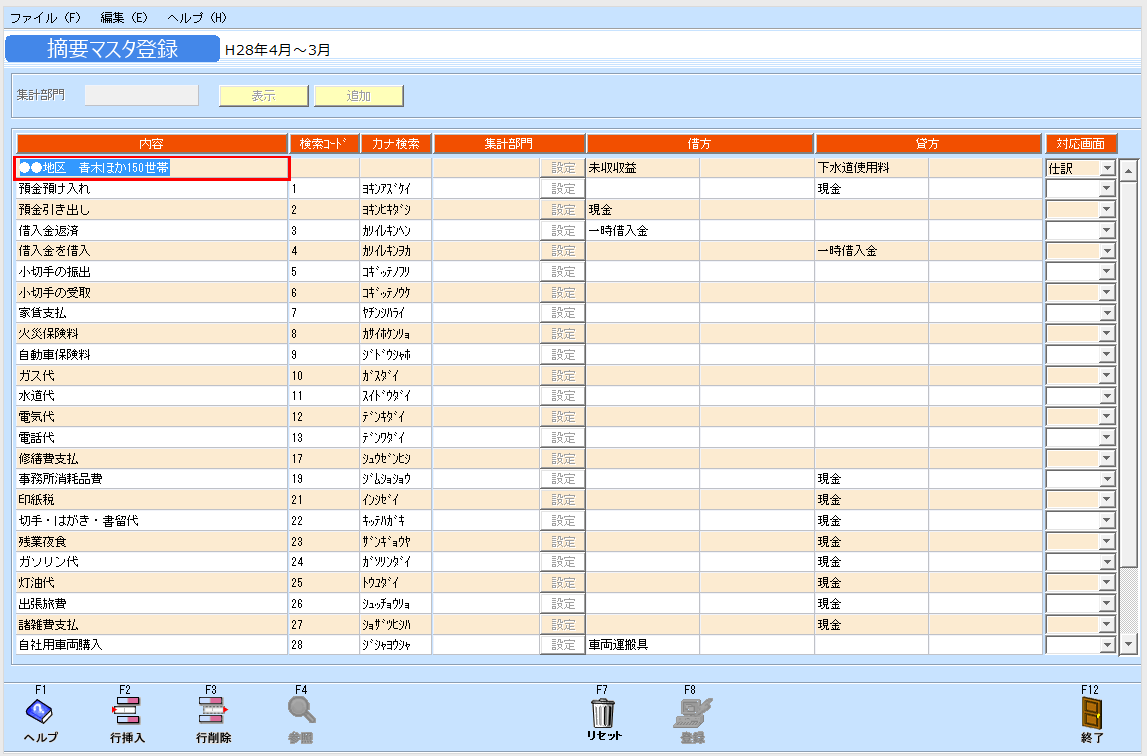This screenshot has width=1147, height=756.
Task: Open the 編集(E) menu
Action: (x=124, y=18)
